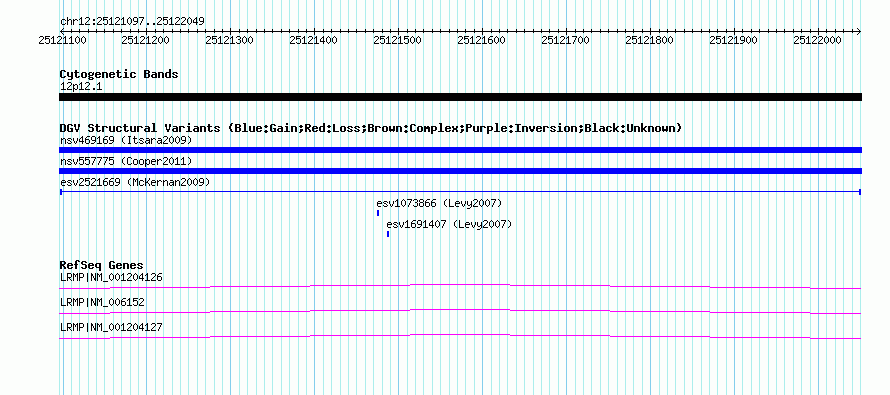Screen dimensions: 890x395
Task: Click ruler tick label 25121700
Action: [x=566, y=40]
